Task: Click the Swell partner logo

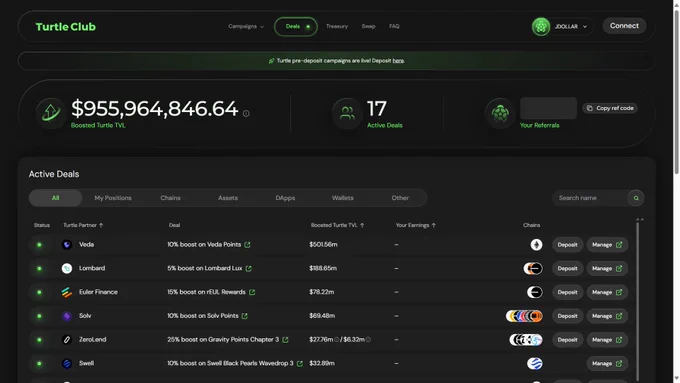Action: click(x=67, y=363)
